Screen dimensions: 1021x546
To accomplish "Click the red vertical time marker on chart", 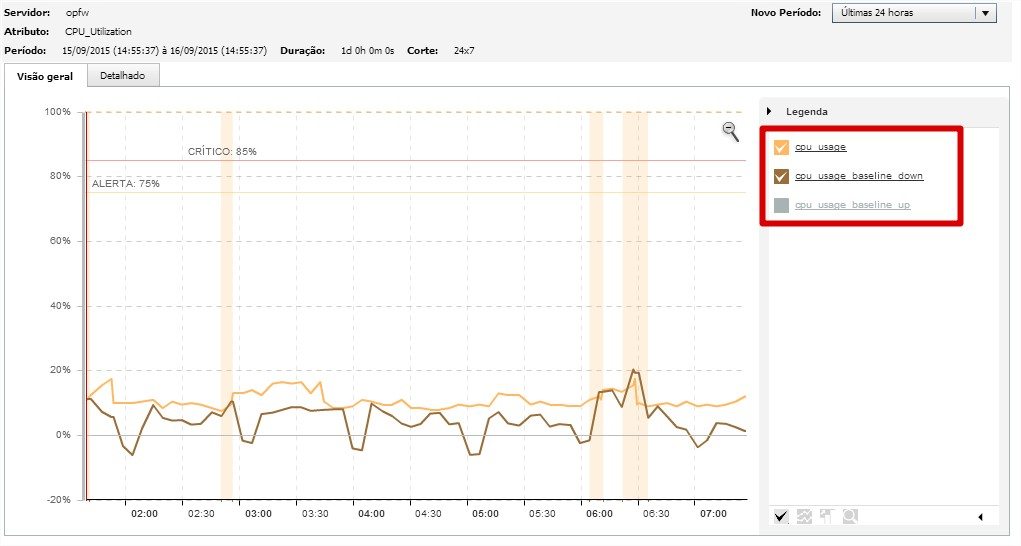I will 87,300.
